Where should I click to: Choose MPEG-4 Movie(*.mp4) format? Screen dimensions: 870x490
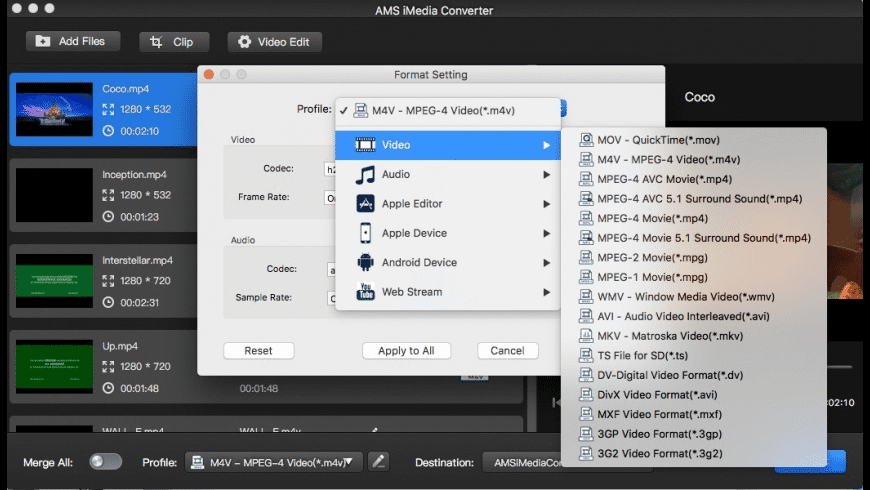pyautogui.click(x=694, y=218)
